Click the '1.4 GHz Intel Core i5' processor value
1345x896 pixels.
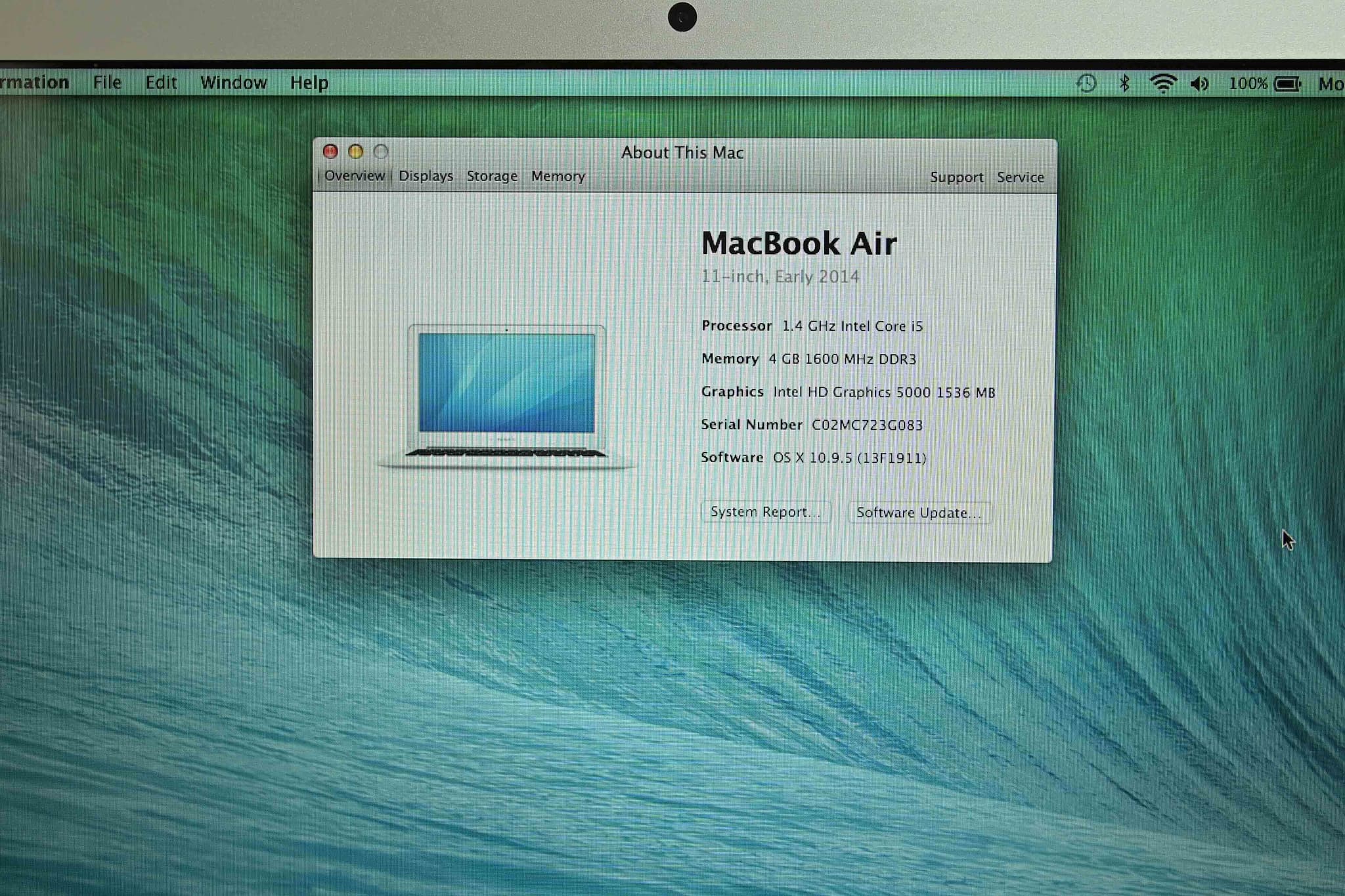click(x=852, y=326)
